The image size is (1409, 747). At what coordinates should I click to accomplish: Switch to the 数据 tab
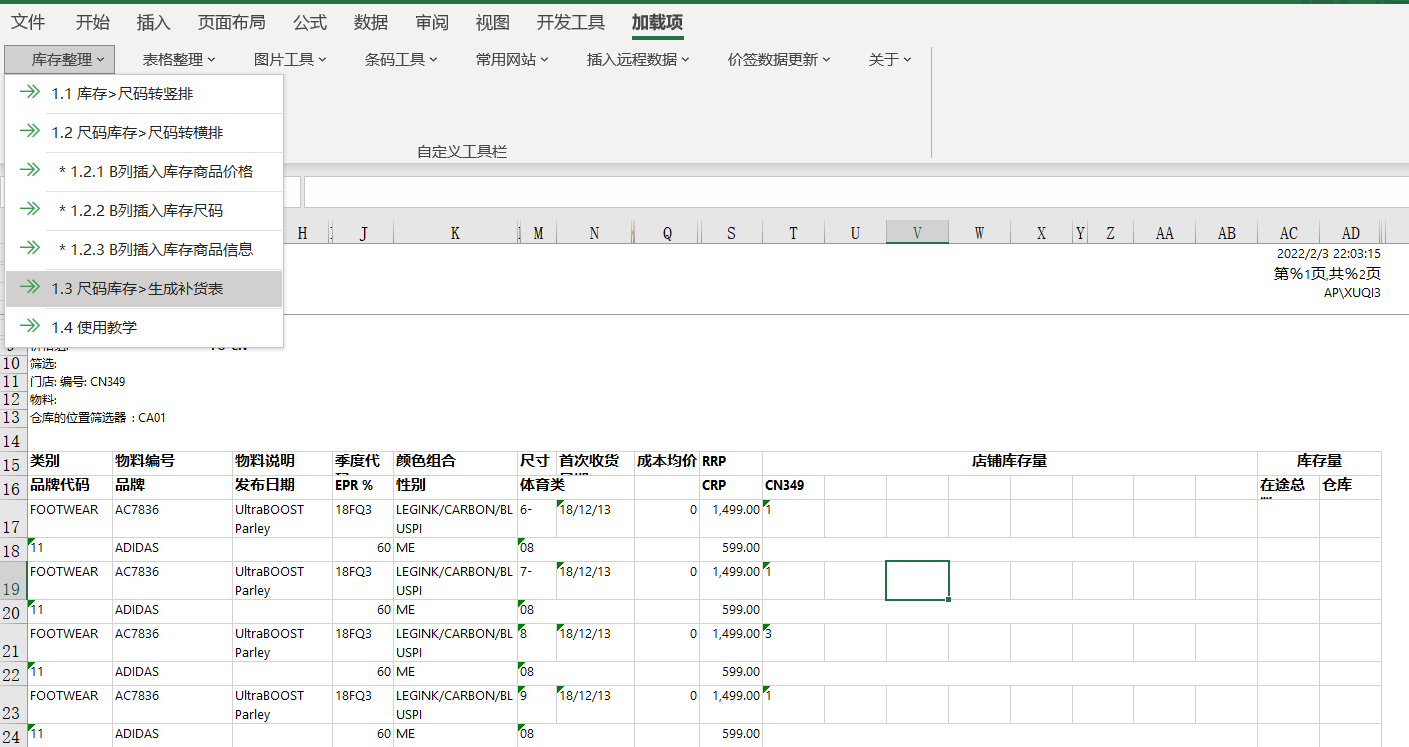click(x=371, y=22)
